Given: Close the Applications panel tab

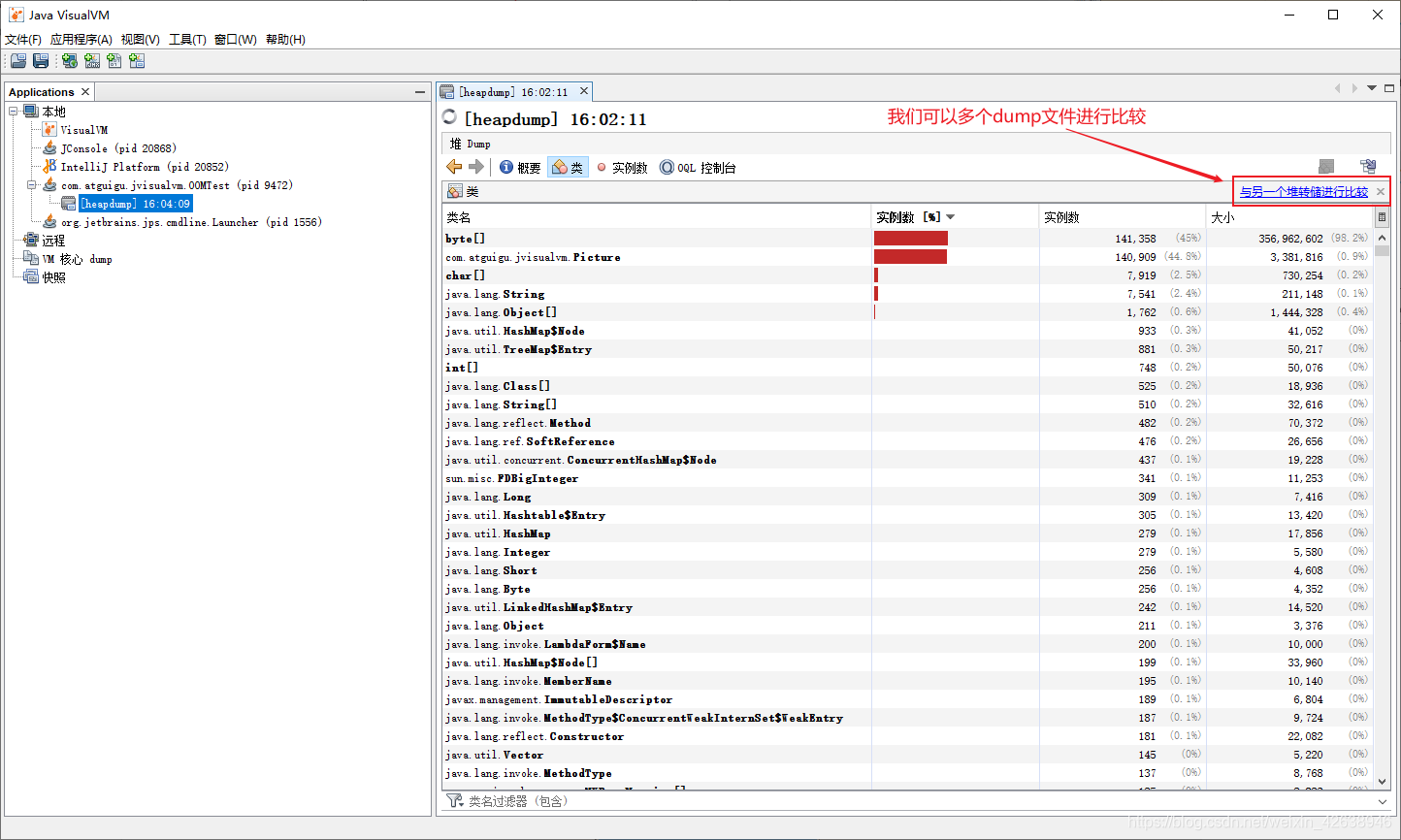Looking at the screenshot, I should (85, 91).
